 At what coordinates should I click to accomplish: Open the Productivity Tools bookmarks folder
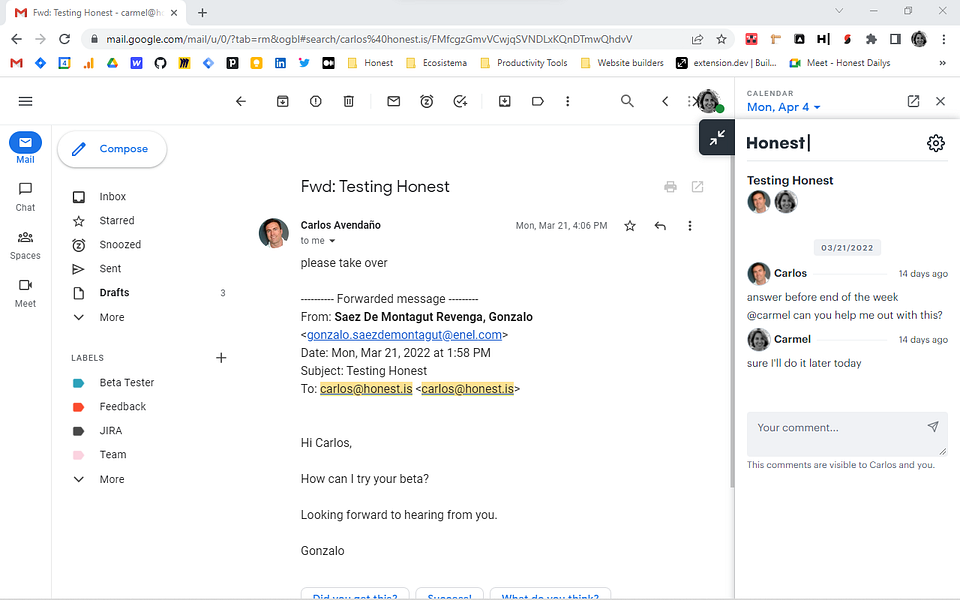tap(524, 63)
